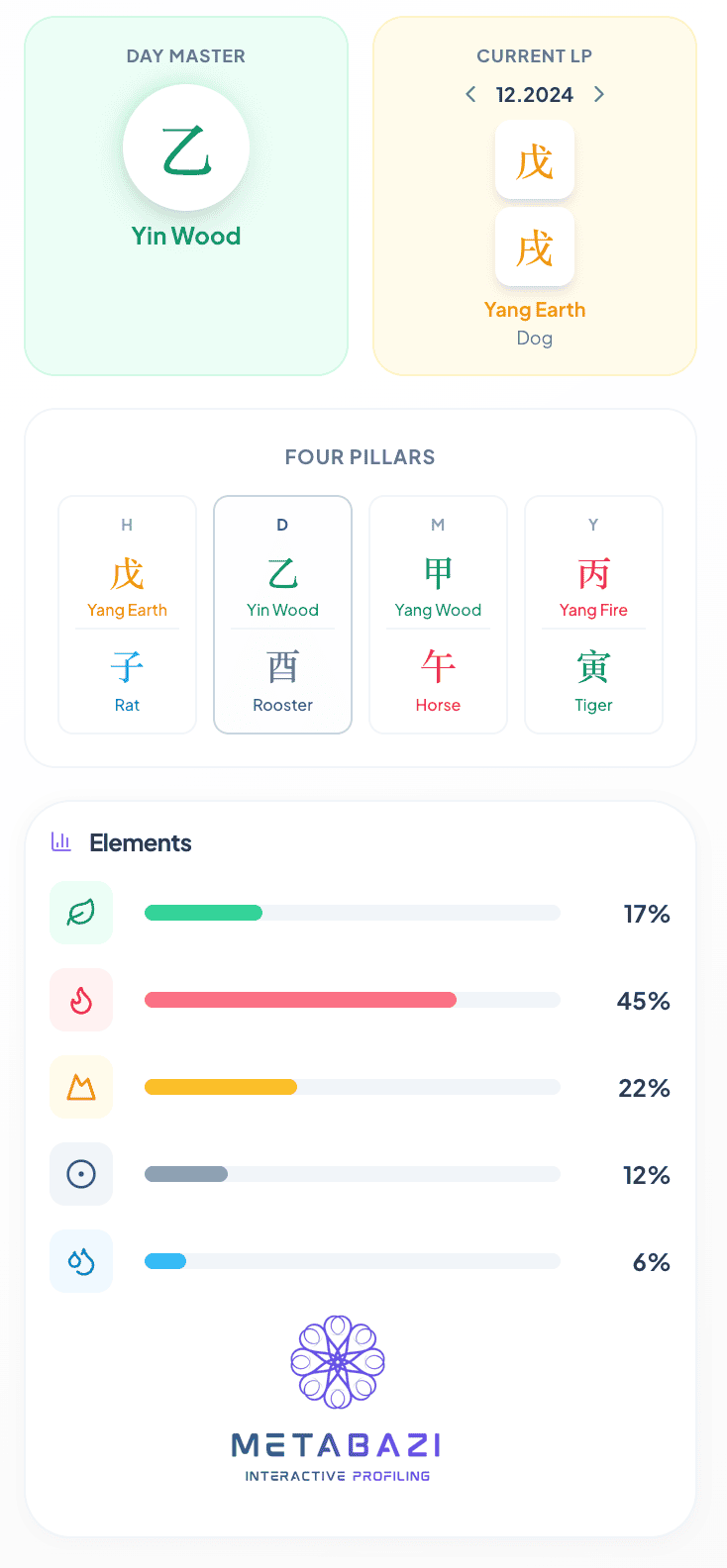Click the Water element droplet icon
Screen dimensions: 727x1568
[81, 1261]
